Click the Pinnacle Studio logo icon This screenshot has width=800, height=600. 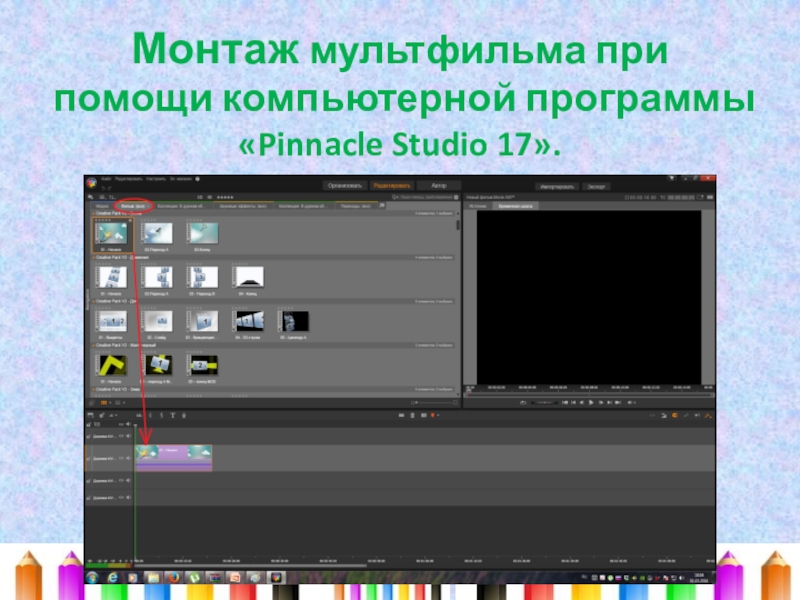(92, 183)
